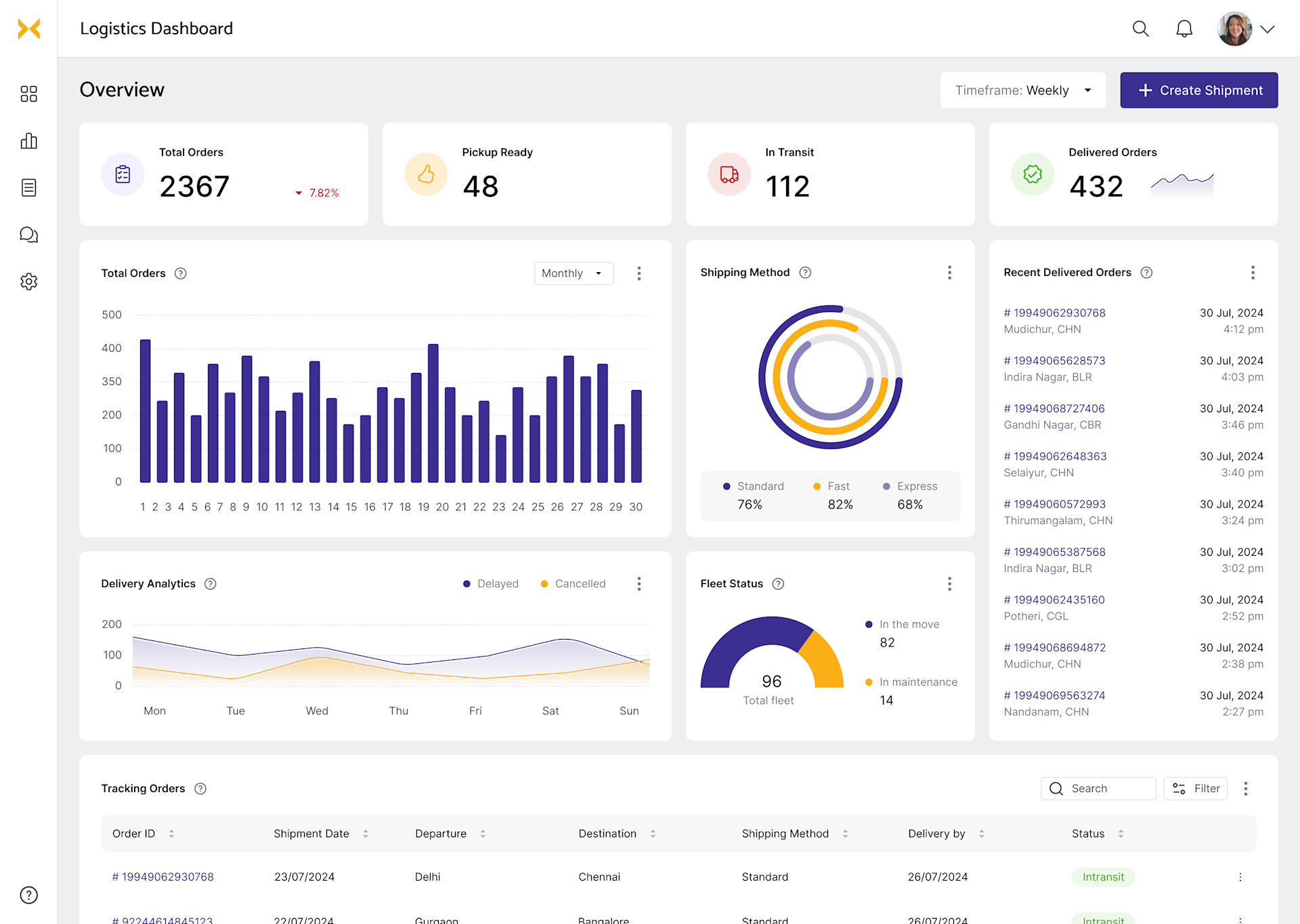The width and height of the screenshot is (1300, 924).
Task: Change the Monthly dropdown on Total Orders chart
Action: 573,273
